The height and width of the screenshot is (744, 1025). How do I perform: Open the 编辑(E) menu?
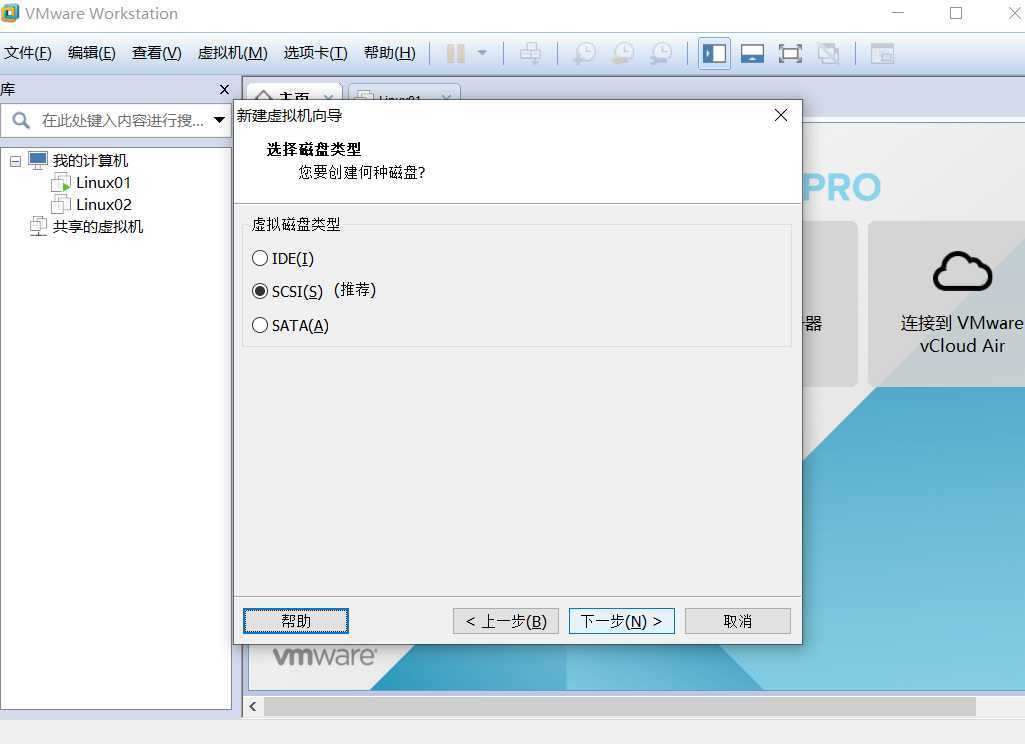click(x=92, y=53)
